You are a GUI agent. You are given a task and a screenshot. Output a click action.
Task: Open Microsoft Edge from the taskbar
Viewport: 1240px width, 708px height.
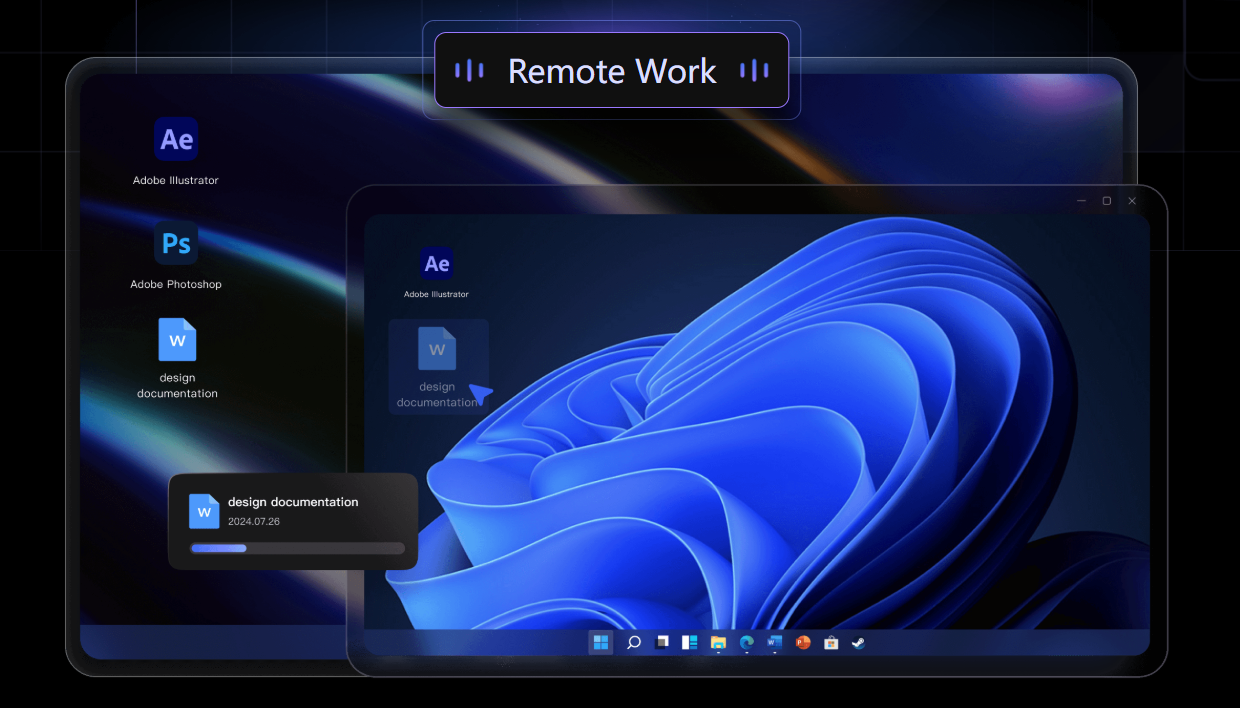click(x=746, y=642)
